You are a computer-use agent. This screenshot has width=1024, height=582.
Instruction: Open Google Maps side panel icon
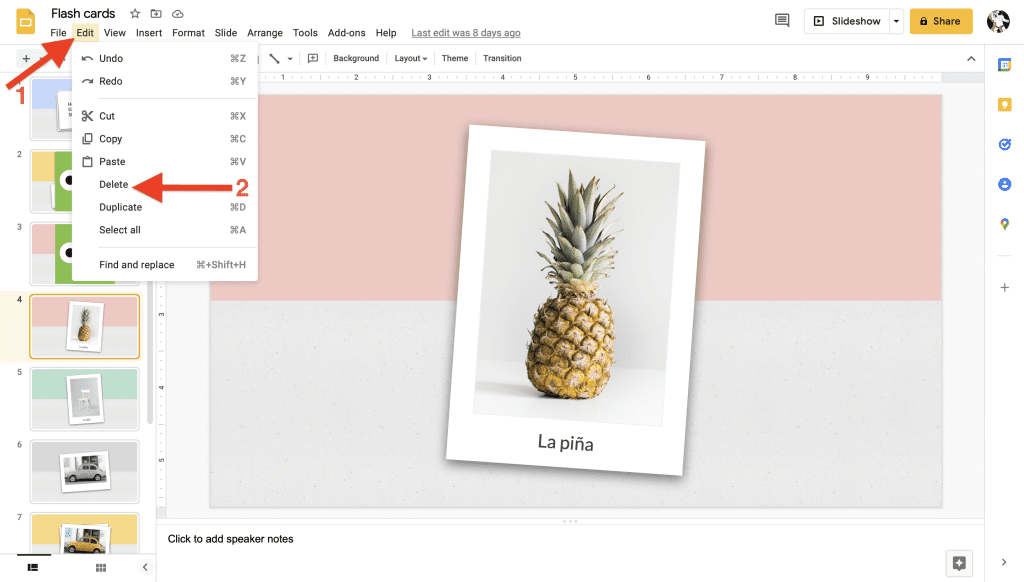[x=1004, y=224]
